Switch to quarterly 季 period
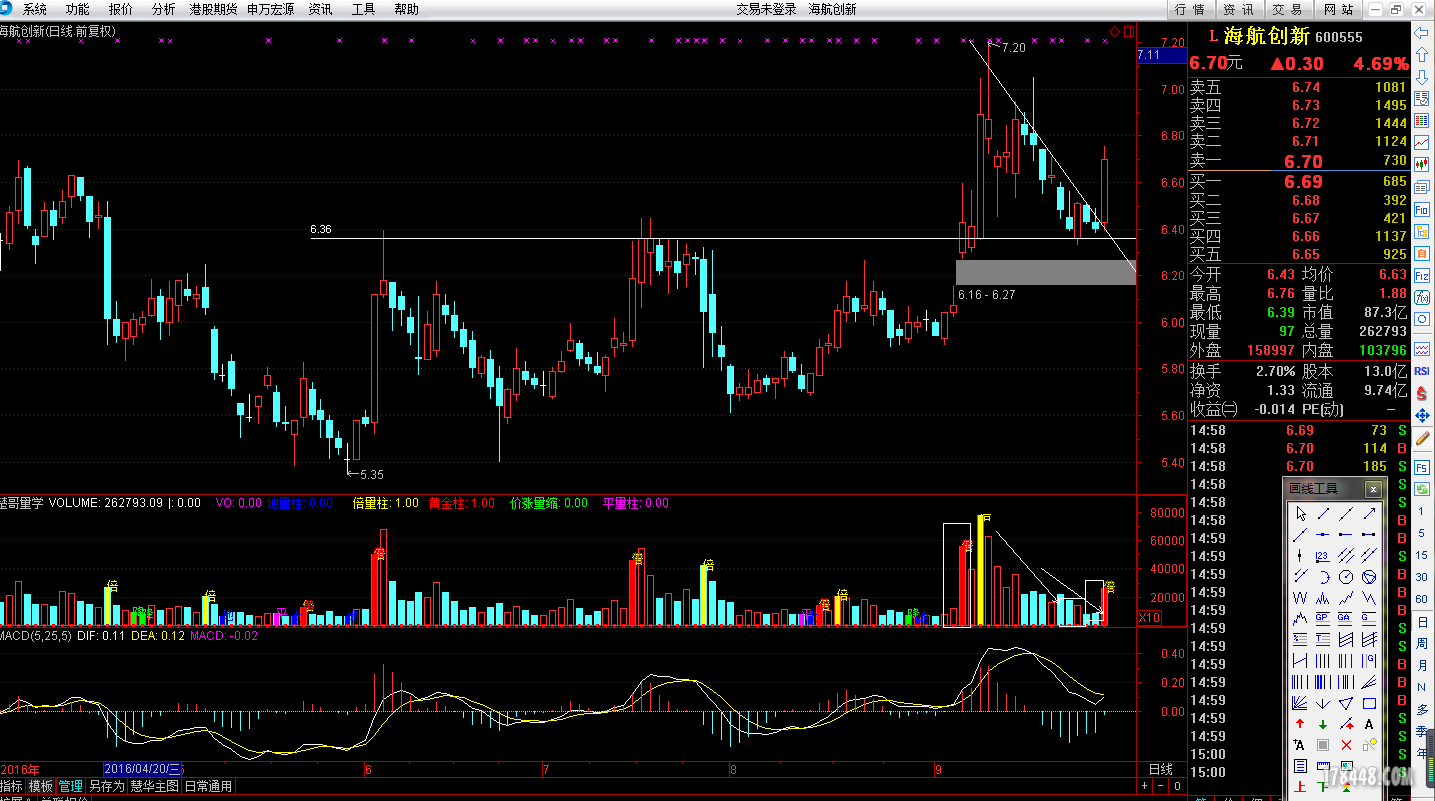The image size is (1435, 801). coord(1422,731)
